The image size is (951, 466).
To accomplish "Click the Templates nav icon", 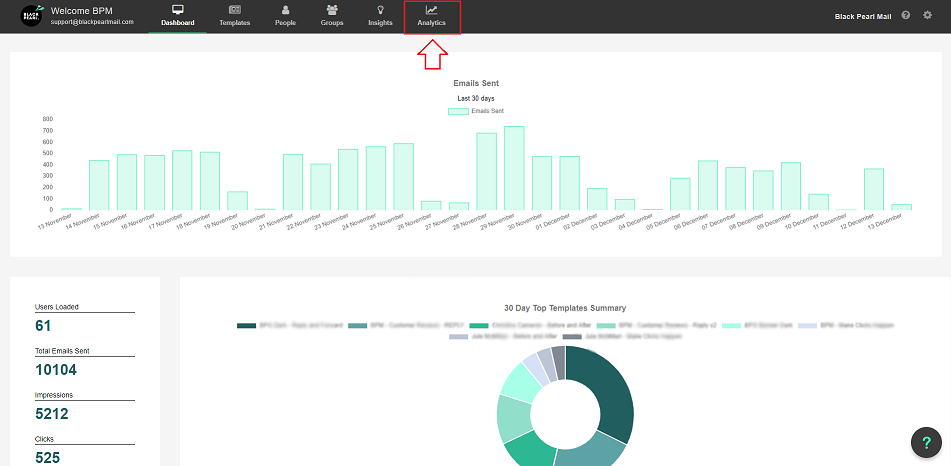I will pyautogui.click(x=234, y=10).
